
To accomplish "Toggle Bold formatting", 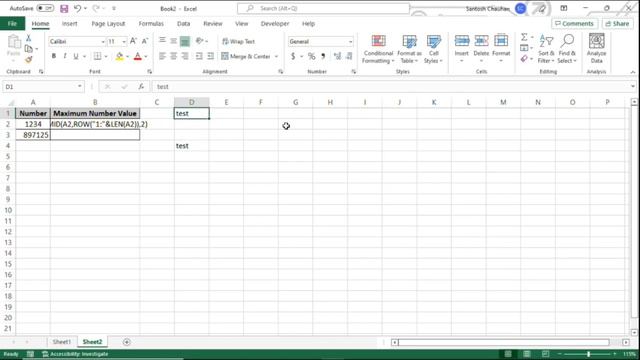I will (53, 56).
